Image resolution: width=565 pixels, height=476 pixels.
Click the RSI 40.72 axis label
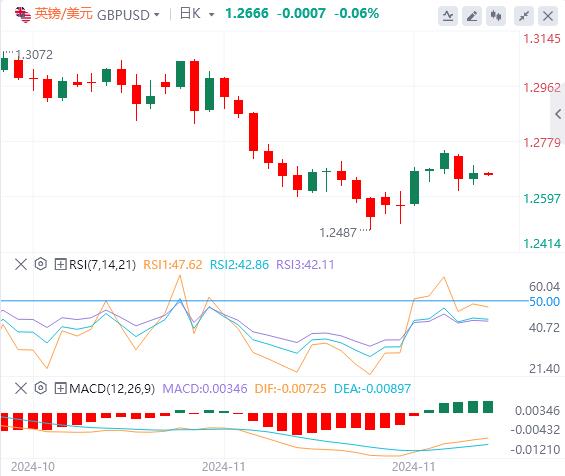544,328
